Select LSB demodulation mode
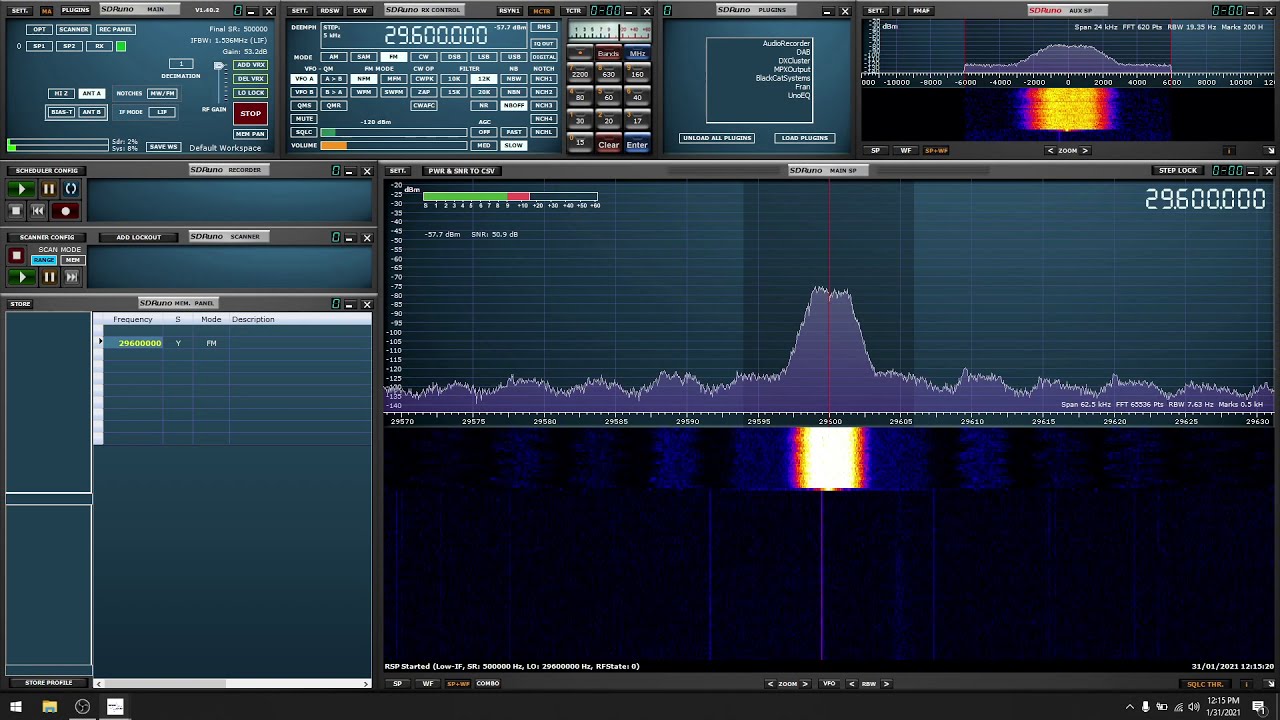Screen dimensions: 1280x720 pos(484,57)
